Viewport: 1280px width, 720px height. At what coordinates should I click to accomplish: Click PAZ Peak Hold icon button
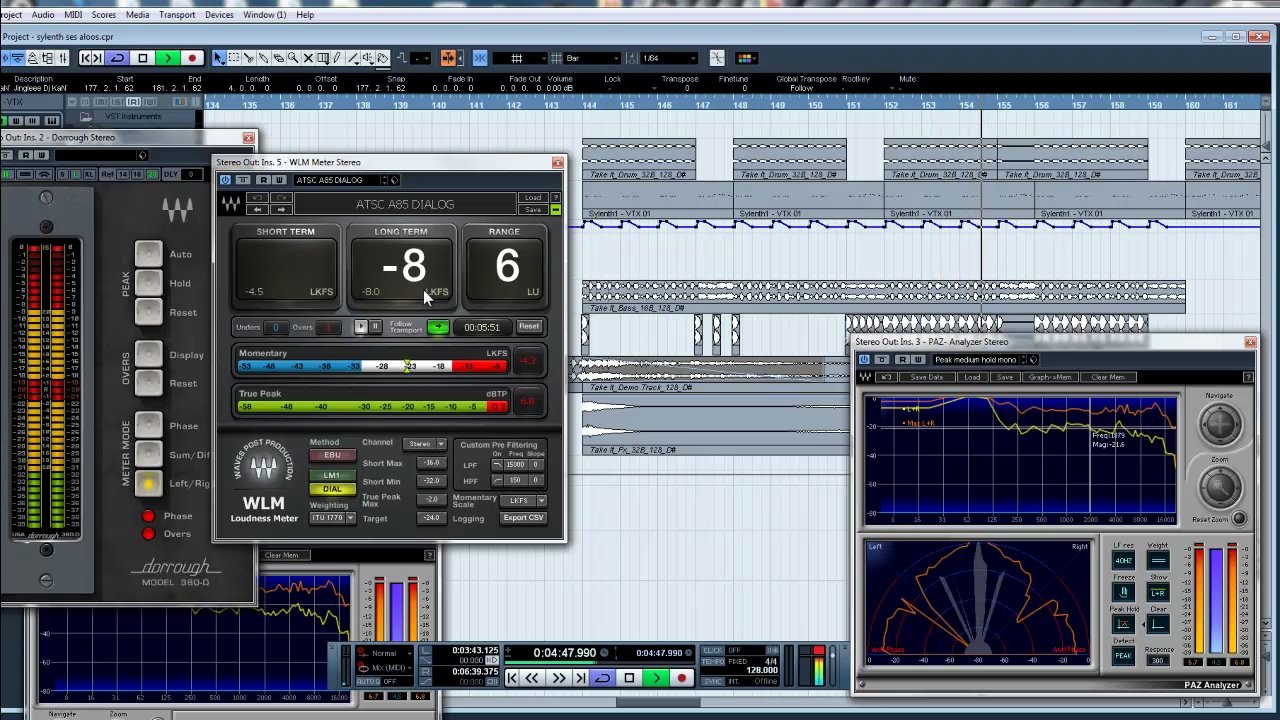coord(1123,624)
